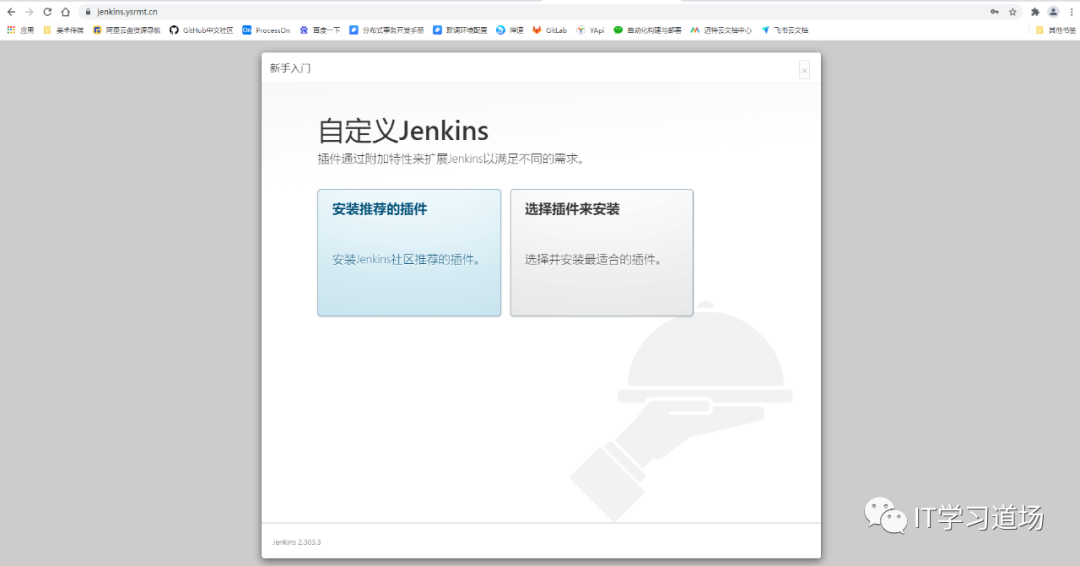Open the 迈特云文档中心 bookmark
1080x566 pixels.
tap(721, 30)
